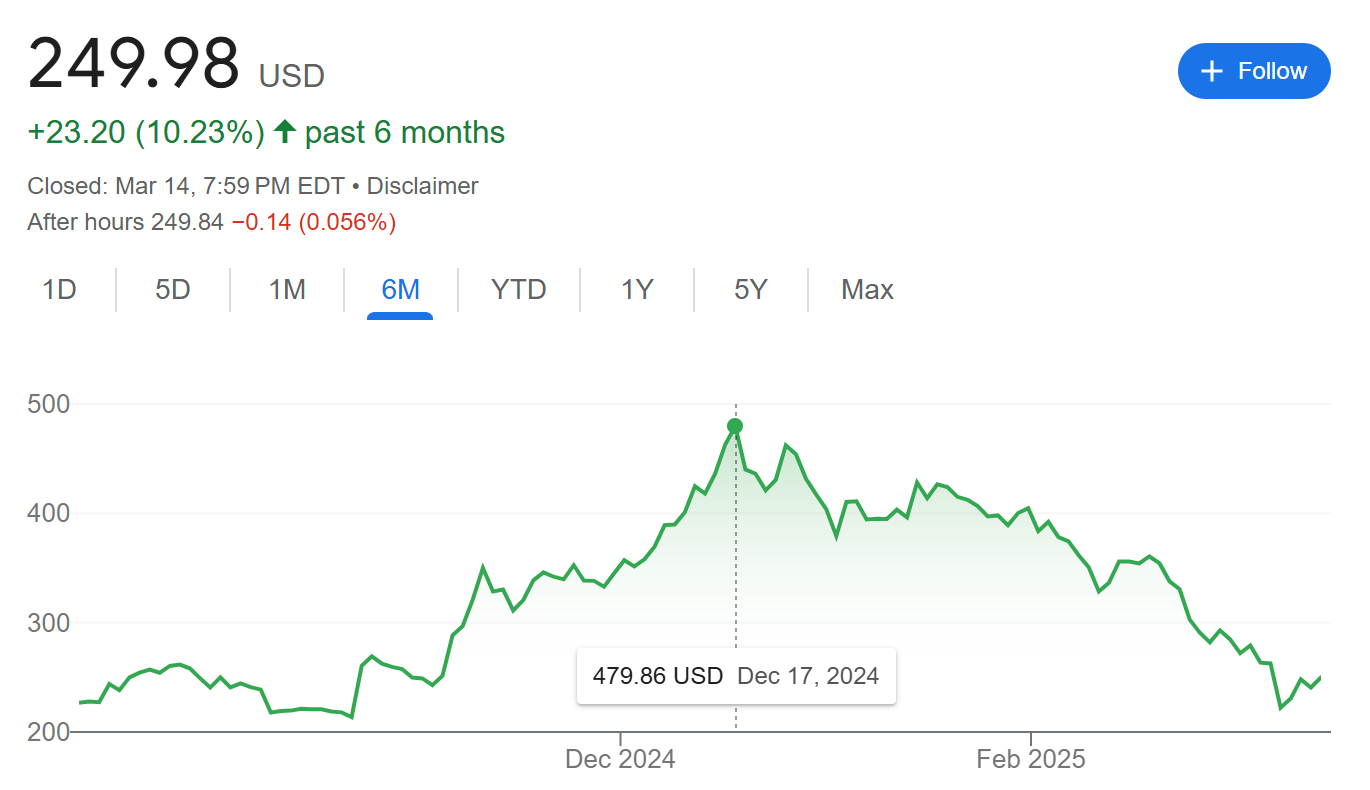
Task: Click the 249.98 stock price
Action: pos(133,64)
